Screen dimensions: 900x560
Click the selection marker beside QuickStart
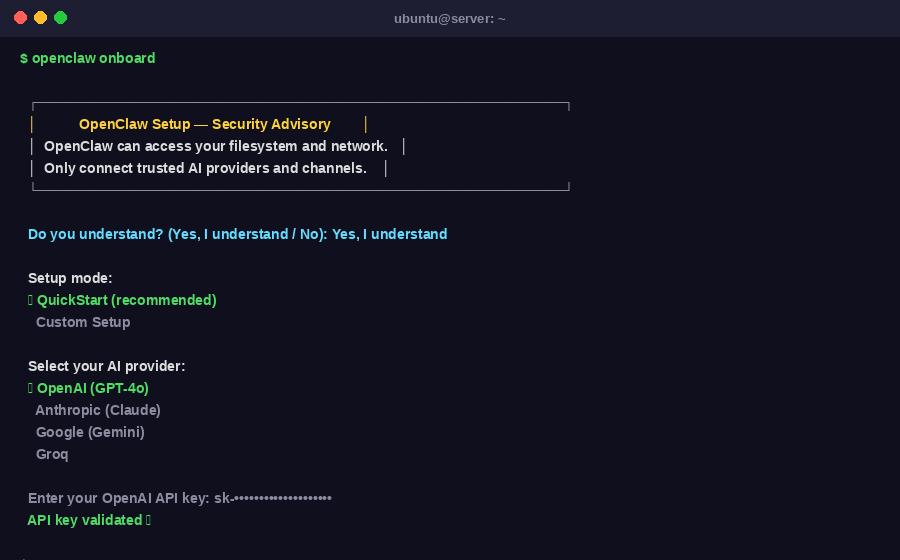click(x=31, y=300)
